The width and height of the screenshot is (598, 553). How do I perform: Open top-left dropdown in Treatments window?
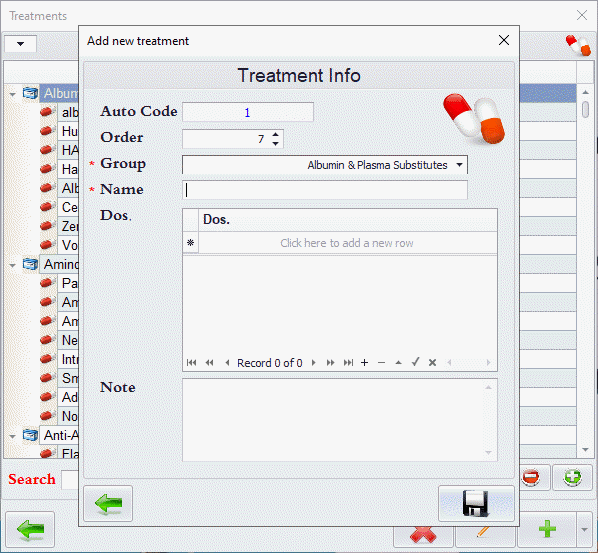pos(21,44)
